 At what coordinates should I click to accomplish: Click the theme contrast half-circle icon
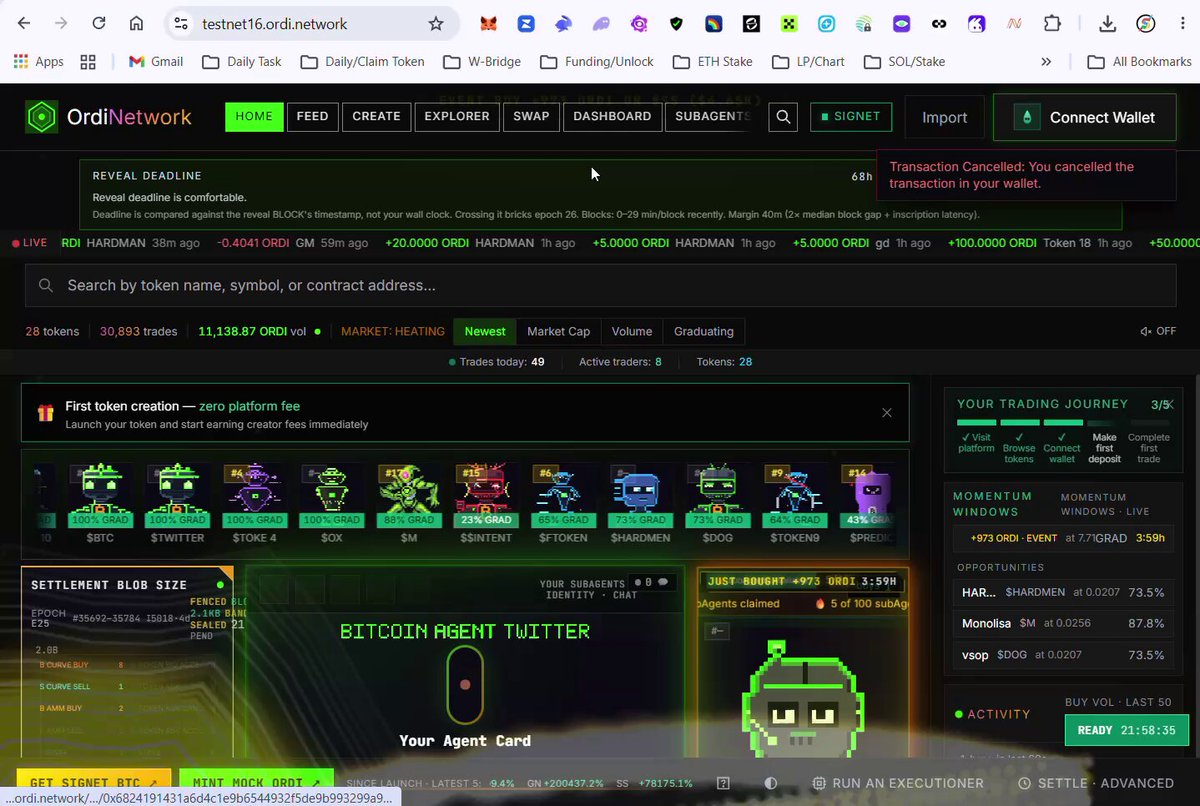point(771,783)
